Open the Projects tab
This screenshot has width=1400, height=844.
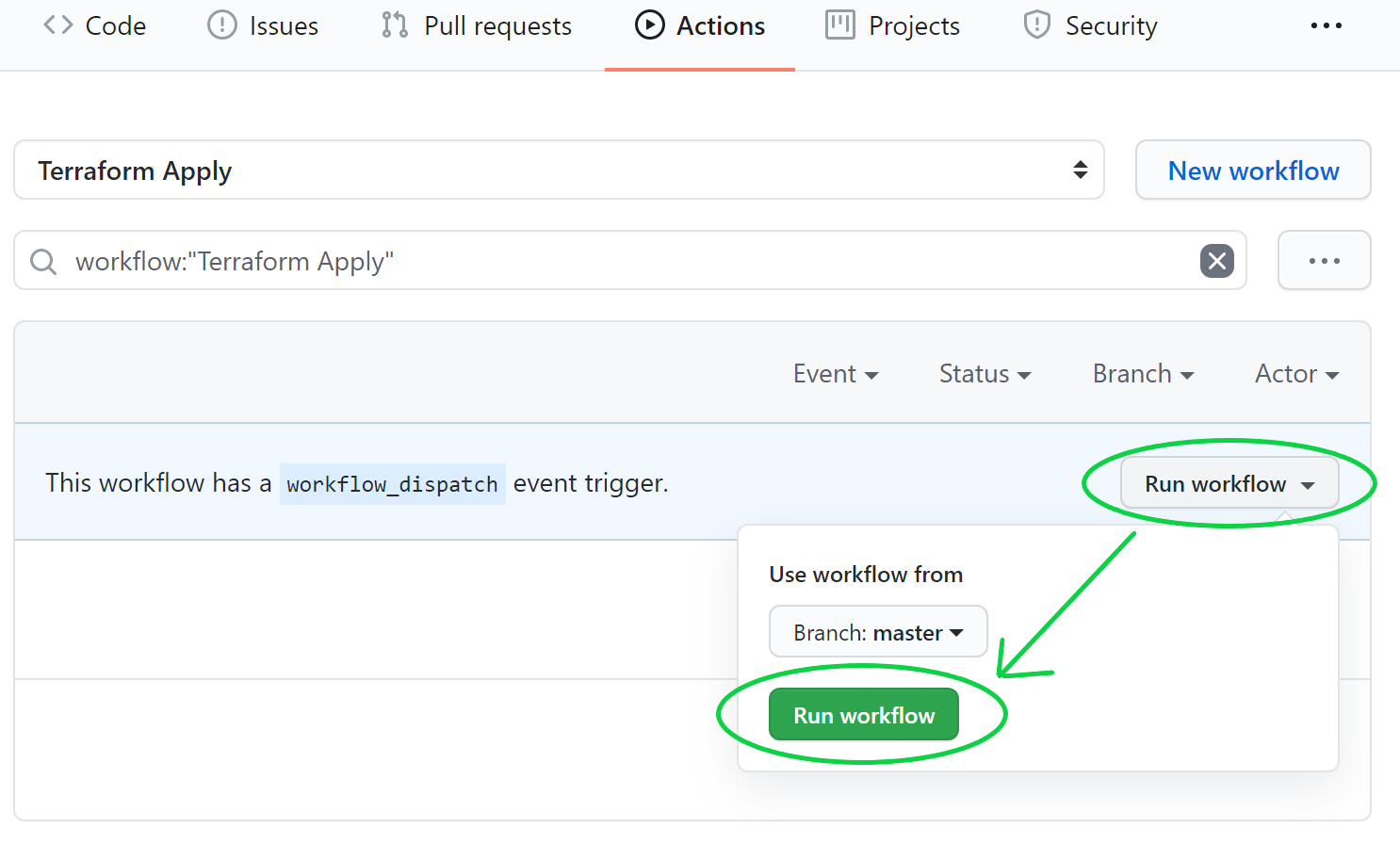[x=892, y=26]
